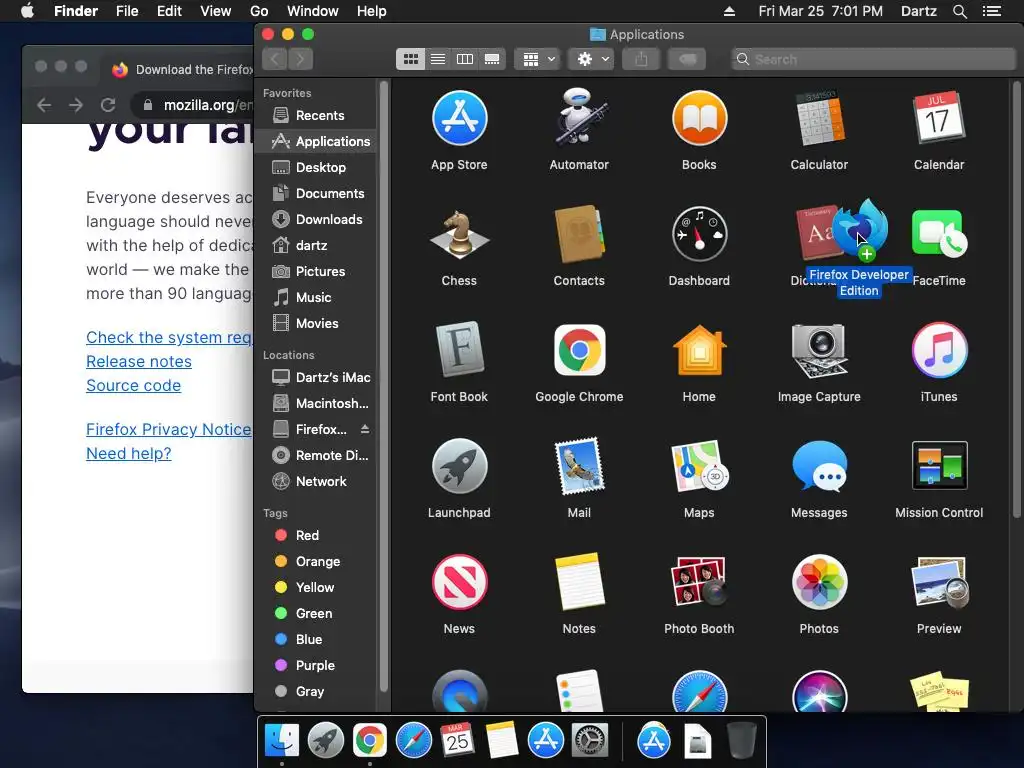1024x768 pixels.
Task: Open the View menu
Action: 216,11
